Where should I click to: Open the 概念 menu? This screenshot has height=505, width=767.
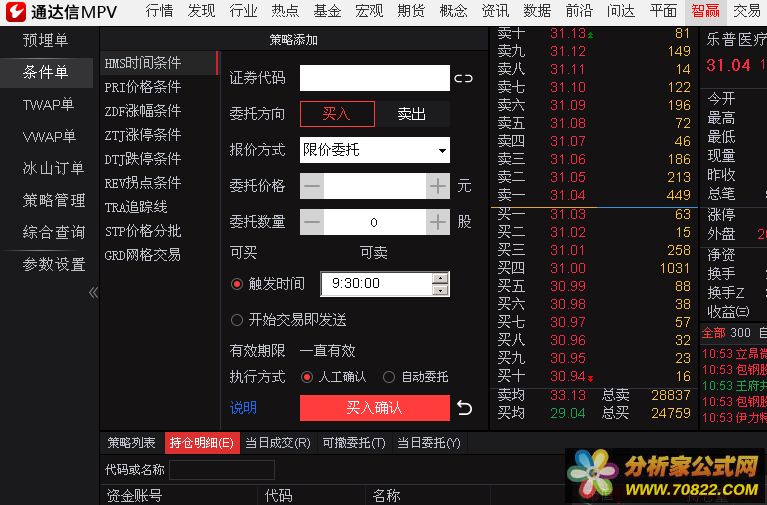[453, 11]
